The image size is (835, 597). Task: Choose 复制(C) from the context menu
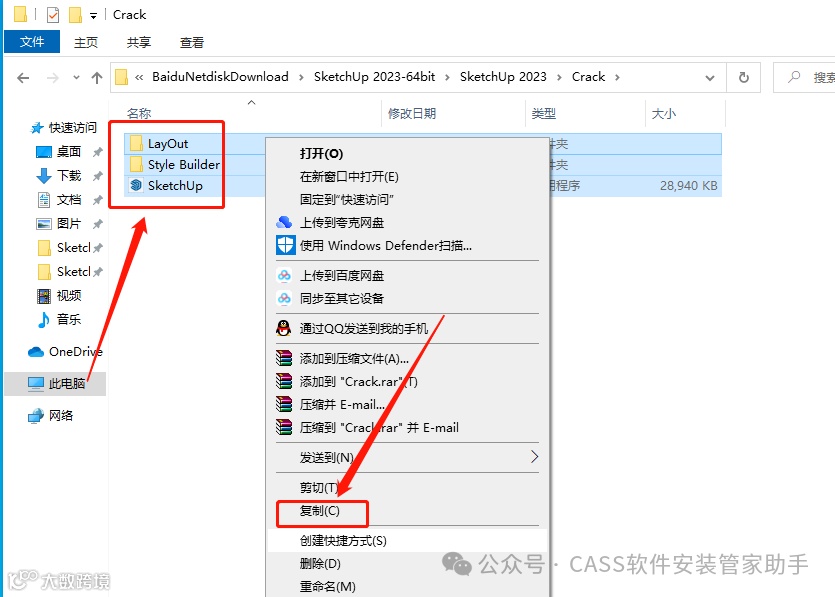coord(408,511)
